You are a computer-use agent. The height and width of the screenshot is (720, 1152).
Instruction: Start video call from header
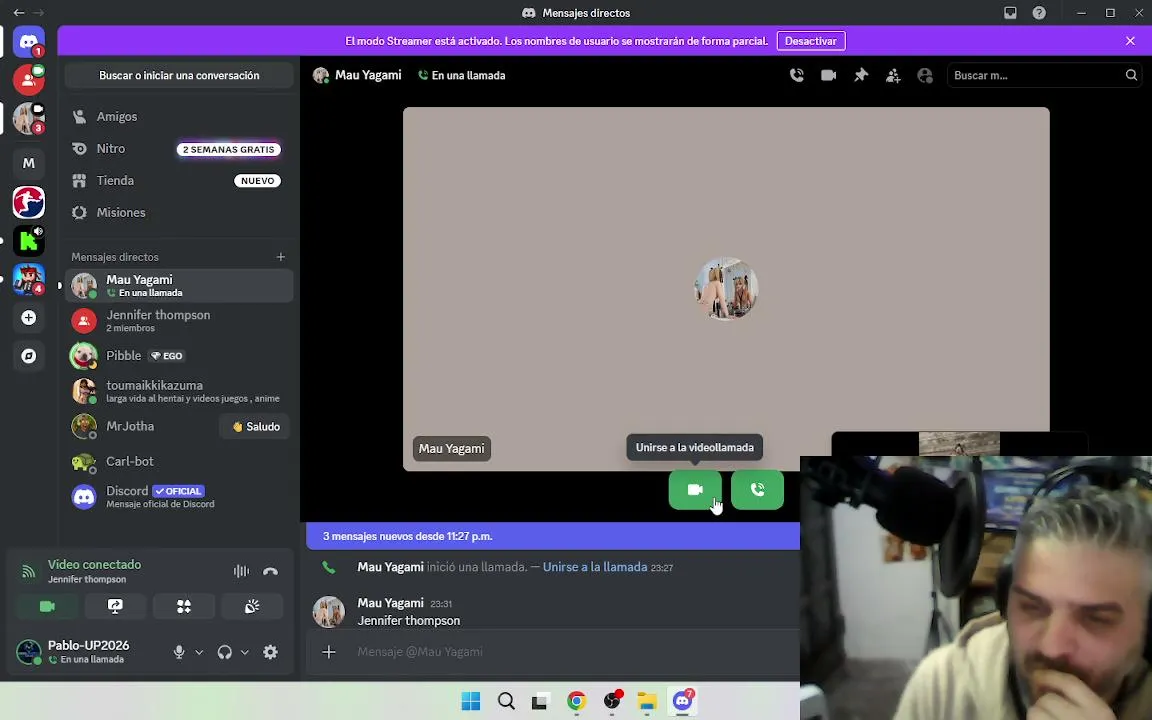(829, 75)
